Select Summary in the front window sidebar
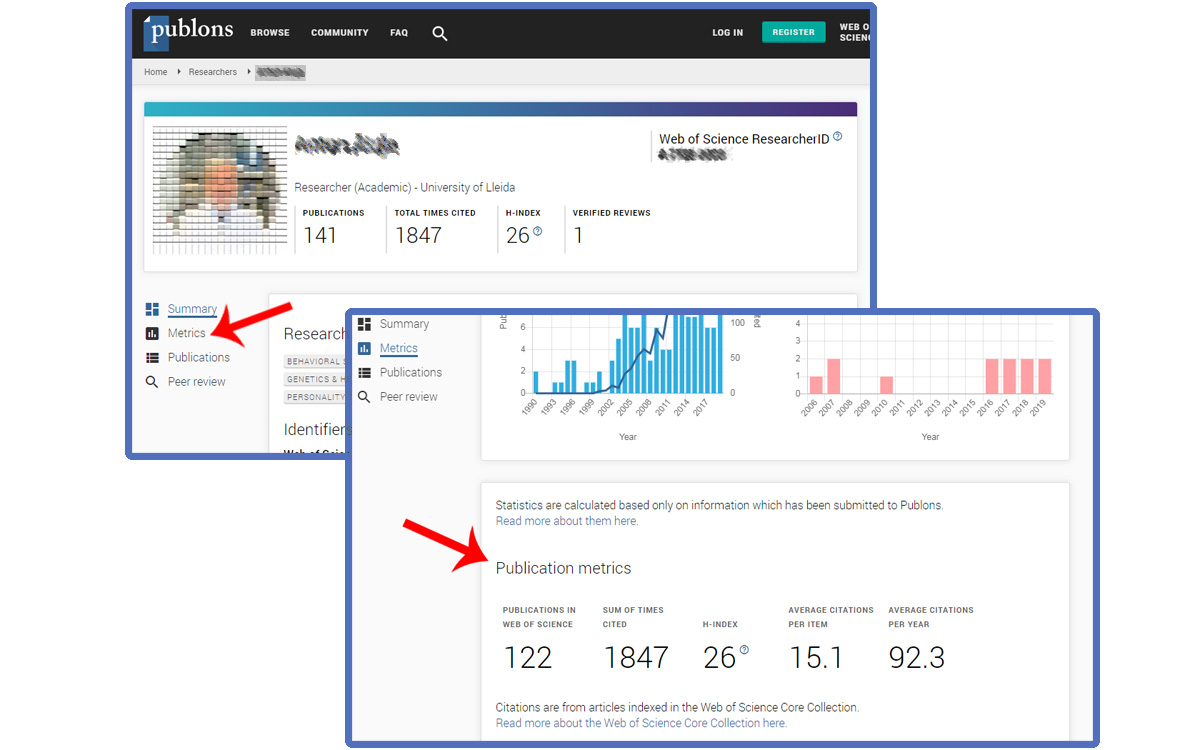 [404, 324]
